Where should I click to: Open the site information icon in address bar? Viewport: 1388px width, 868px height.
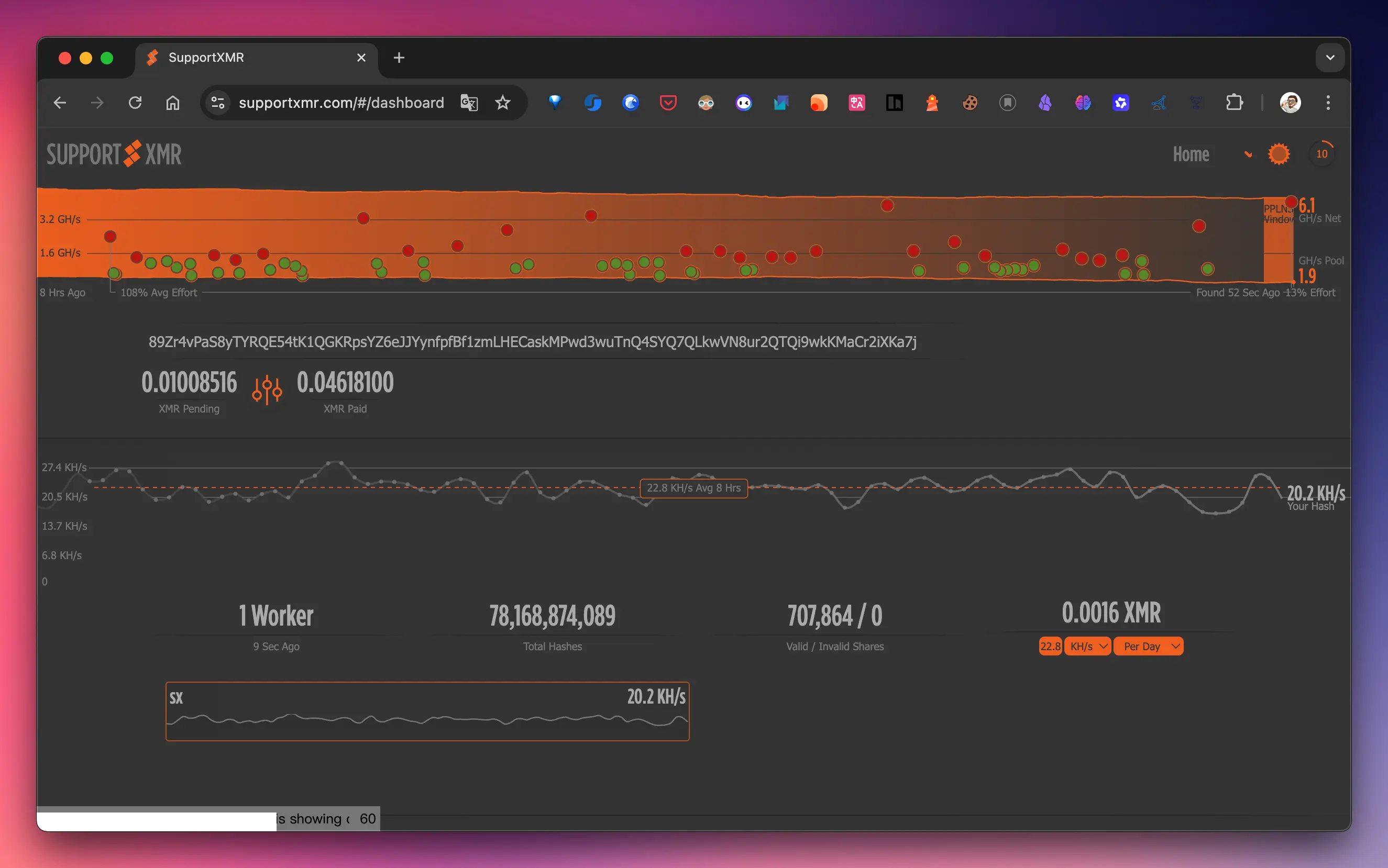tap(218, 103)
